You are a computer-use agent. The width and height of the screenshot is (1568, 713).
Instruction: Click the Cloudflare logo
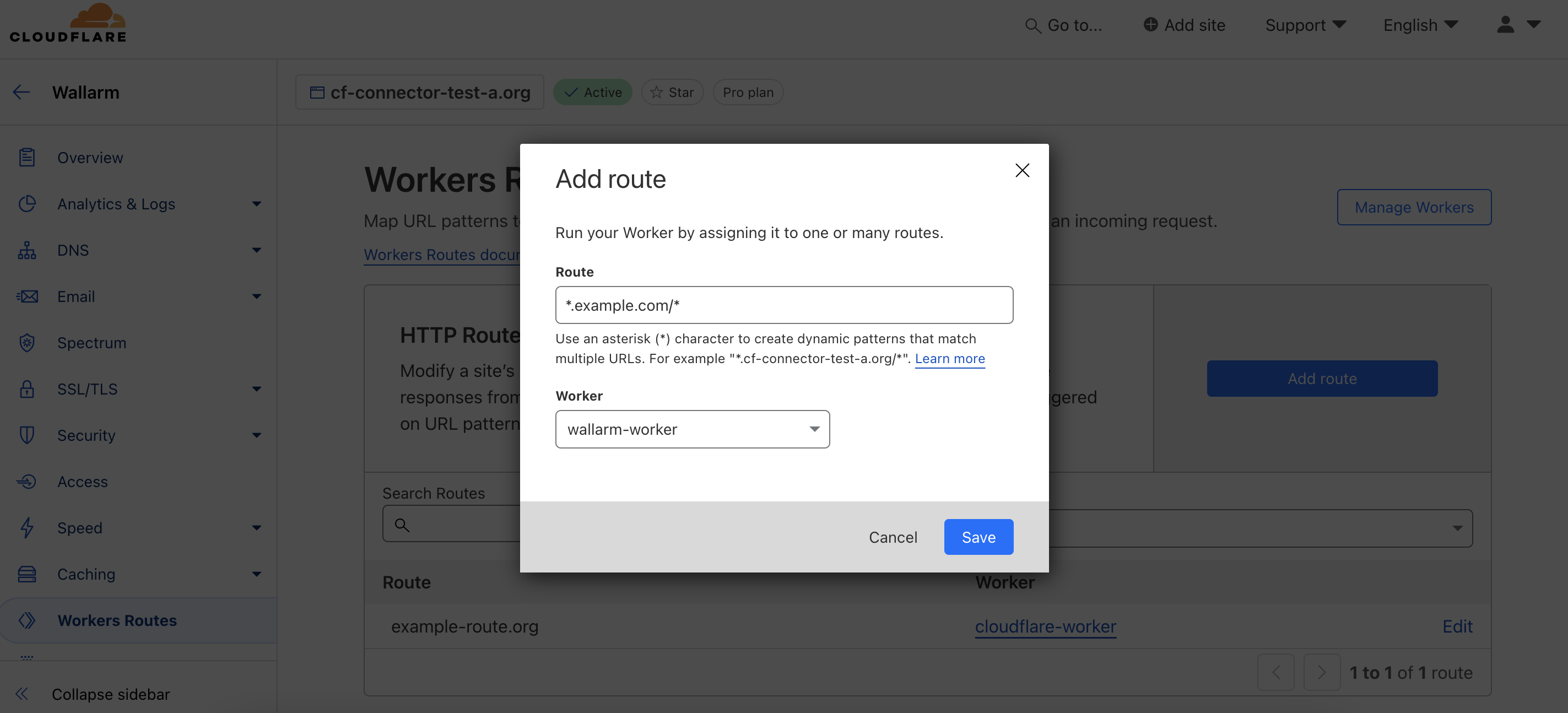pos(68,23)
